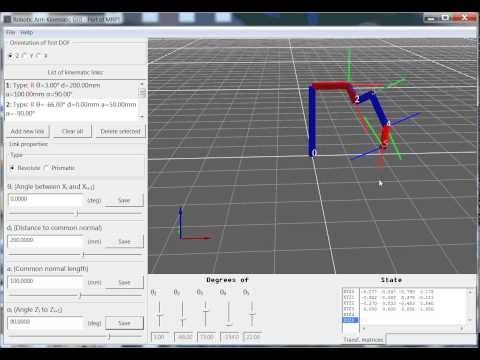Click the common normal length slider
The image size is (480, 360).
[x=75, y=295]
